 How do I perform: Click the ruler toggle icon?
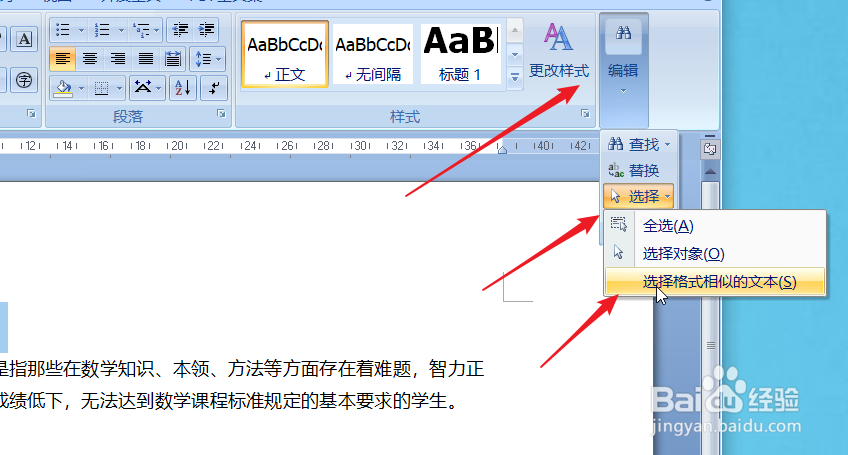[x=710, y=149]
